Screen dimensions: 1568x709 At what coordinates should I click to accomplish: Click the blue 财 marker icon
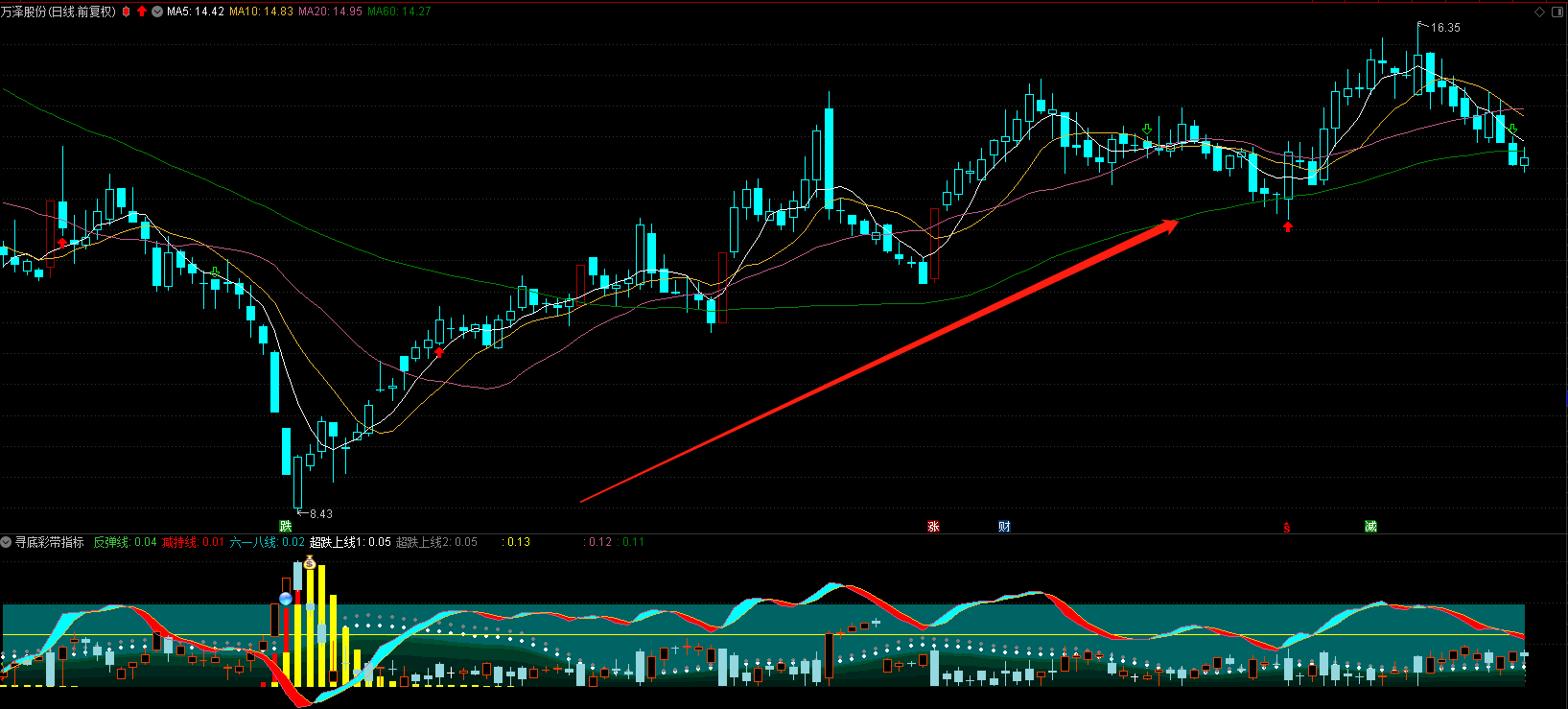pos(1004,526)
